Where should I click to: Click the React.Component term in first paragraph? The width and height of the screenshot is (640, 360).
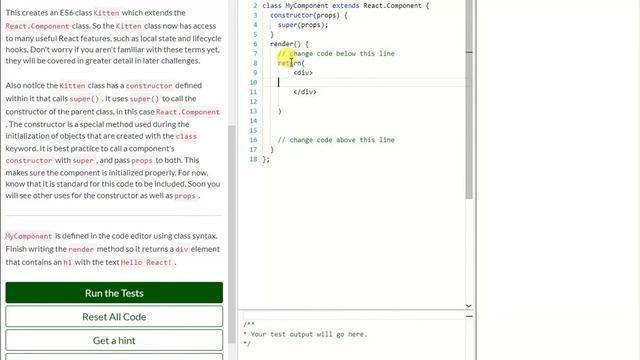tap(38, 26)
